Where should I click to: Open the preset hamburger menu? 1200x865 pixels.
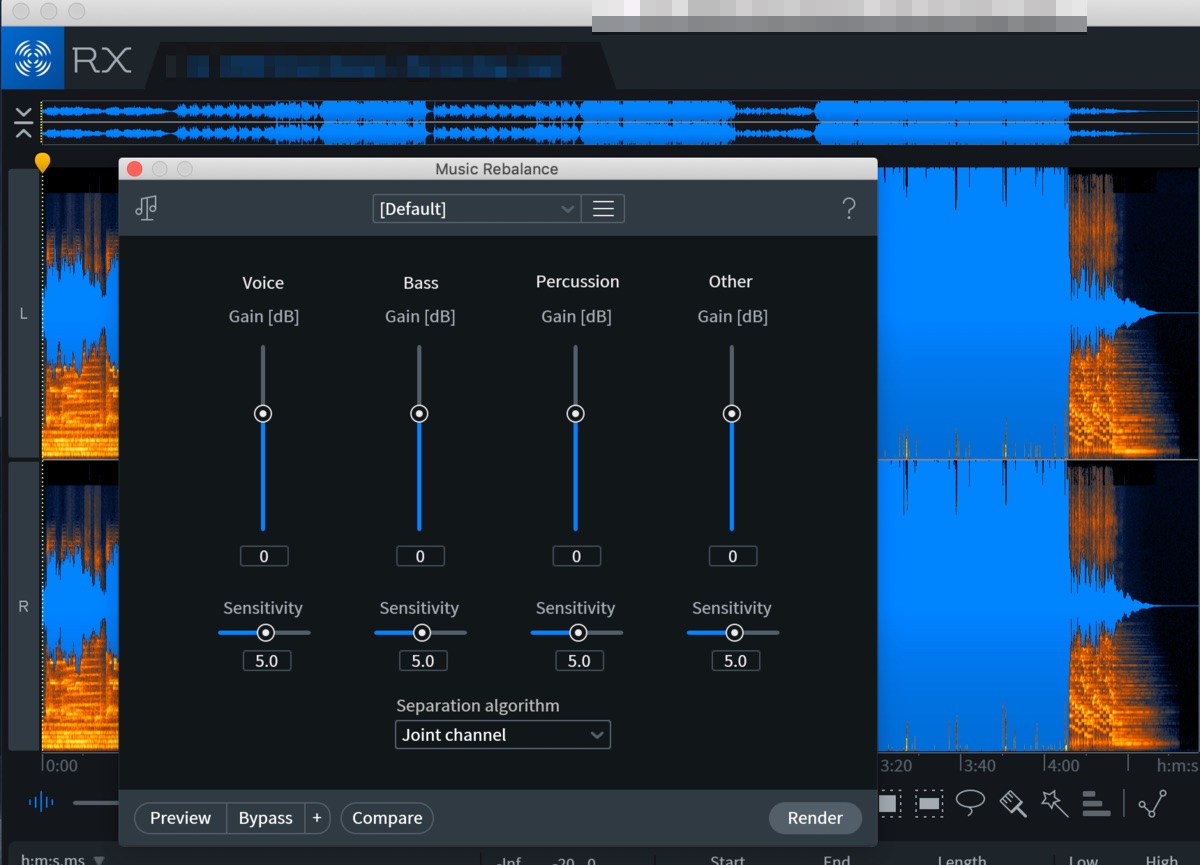603,208
